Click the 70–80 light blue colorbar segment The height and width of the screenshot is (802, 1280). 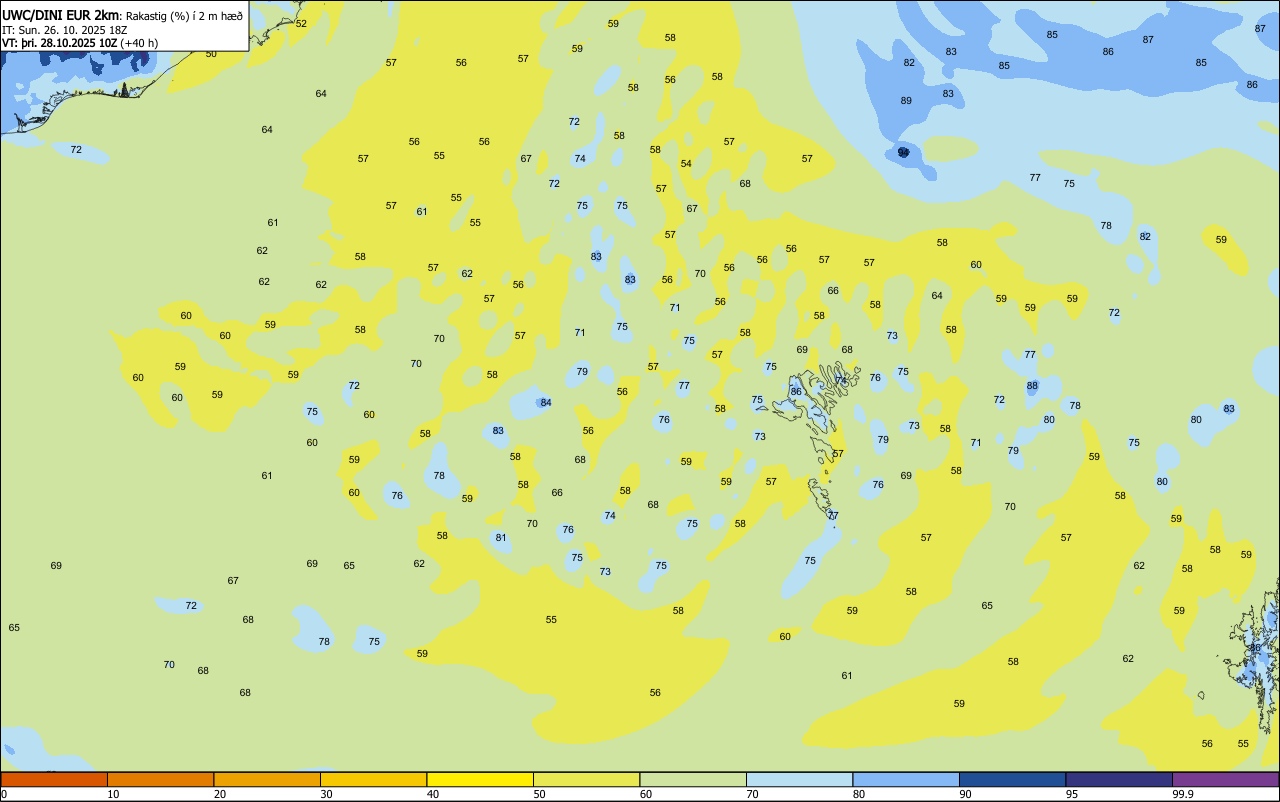pyautogui.click(x=799, y=780)
